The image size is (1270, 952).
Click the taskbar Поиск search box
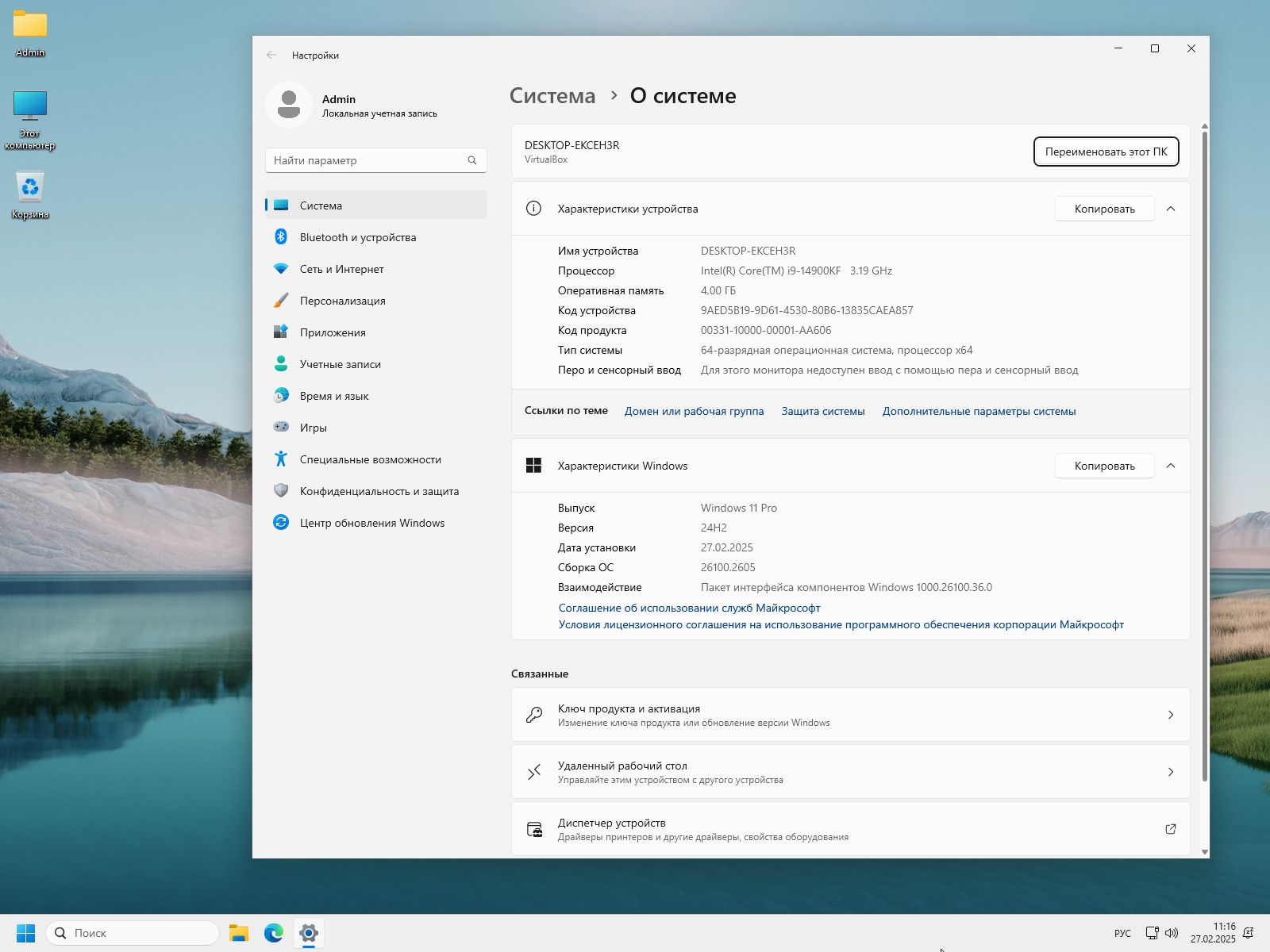pyautogui.click(x=133, y=933)
